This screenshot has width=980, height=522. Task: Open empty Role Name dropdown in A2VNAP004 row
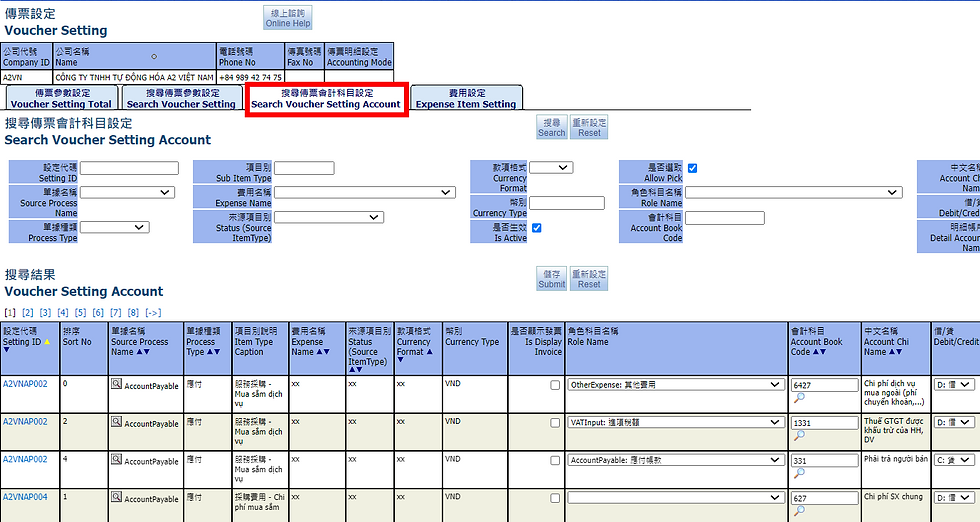[676, 498]
